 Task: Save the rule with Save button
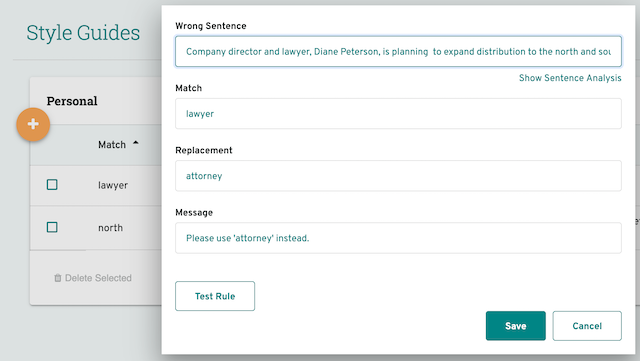point(516,326)
